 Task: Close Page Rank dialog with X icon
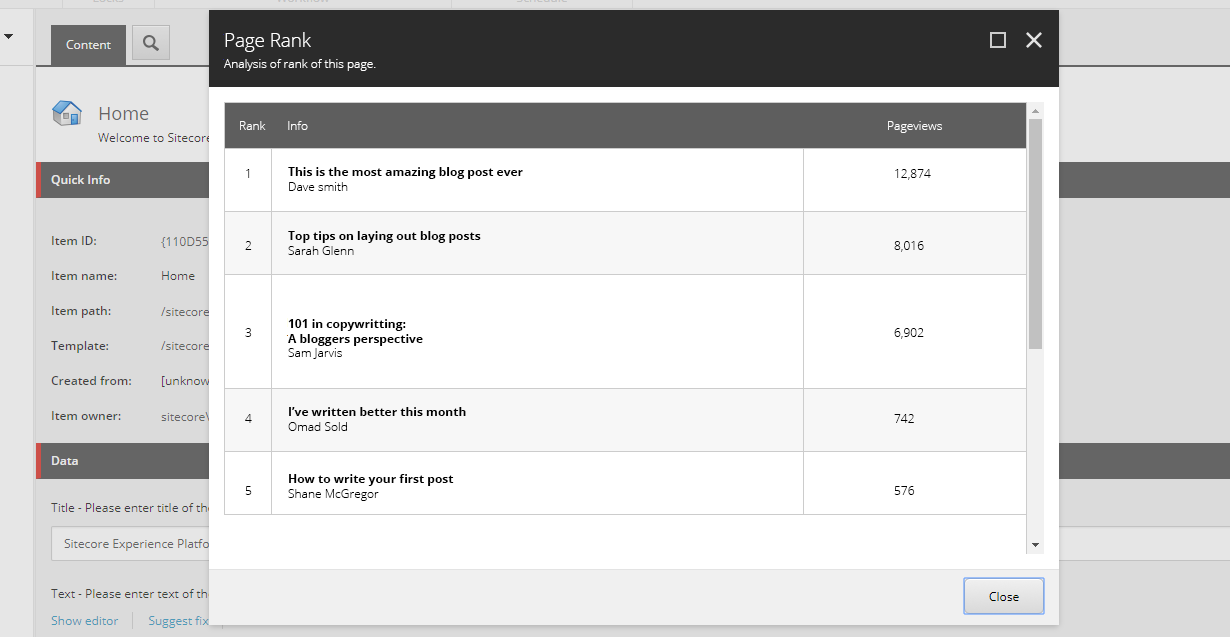tap(1034, 40)
